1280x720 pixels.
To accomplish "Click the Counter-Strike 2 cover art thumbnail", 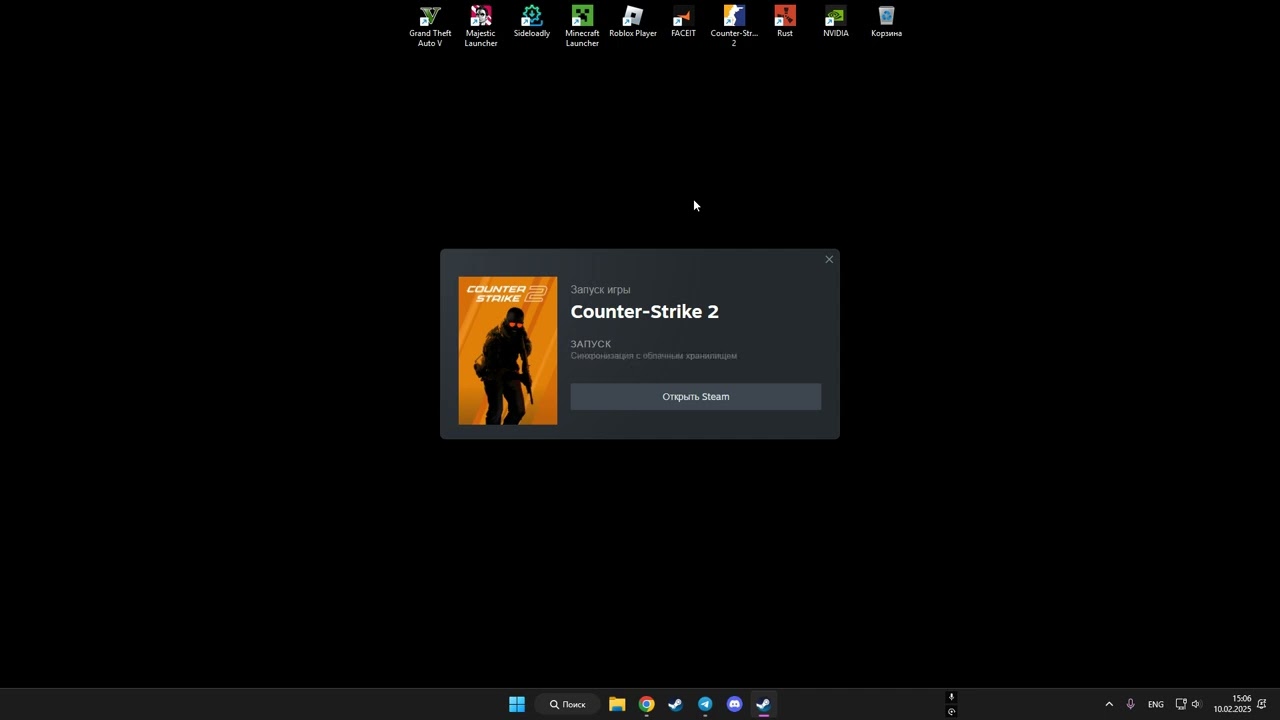I will coord(508,351).
